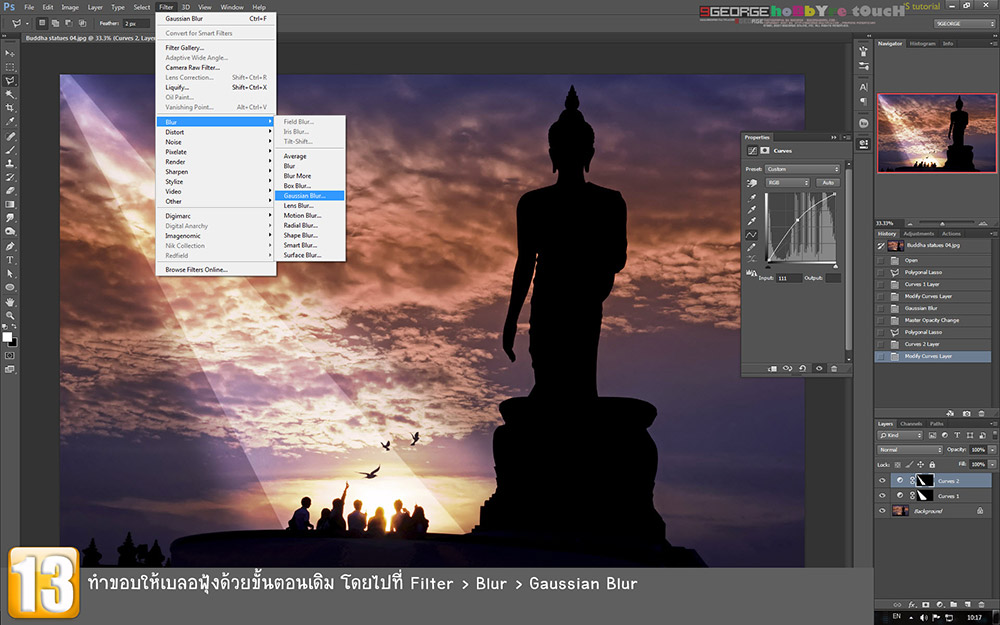The height and width of the screenshot is (625, 1000).
Task: Choose Motion Blur... from Blur submenu
Action: 310,216
